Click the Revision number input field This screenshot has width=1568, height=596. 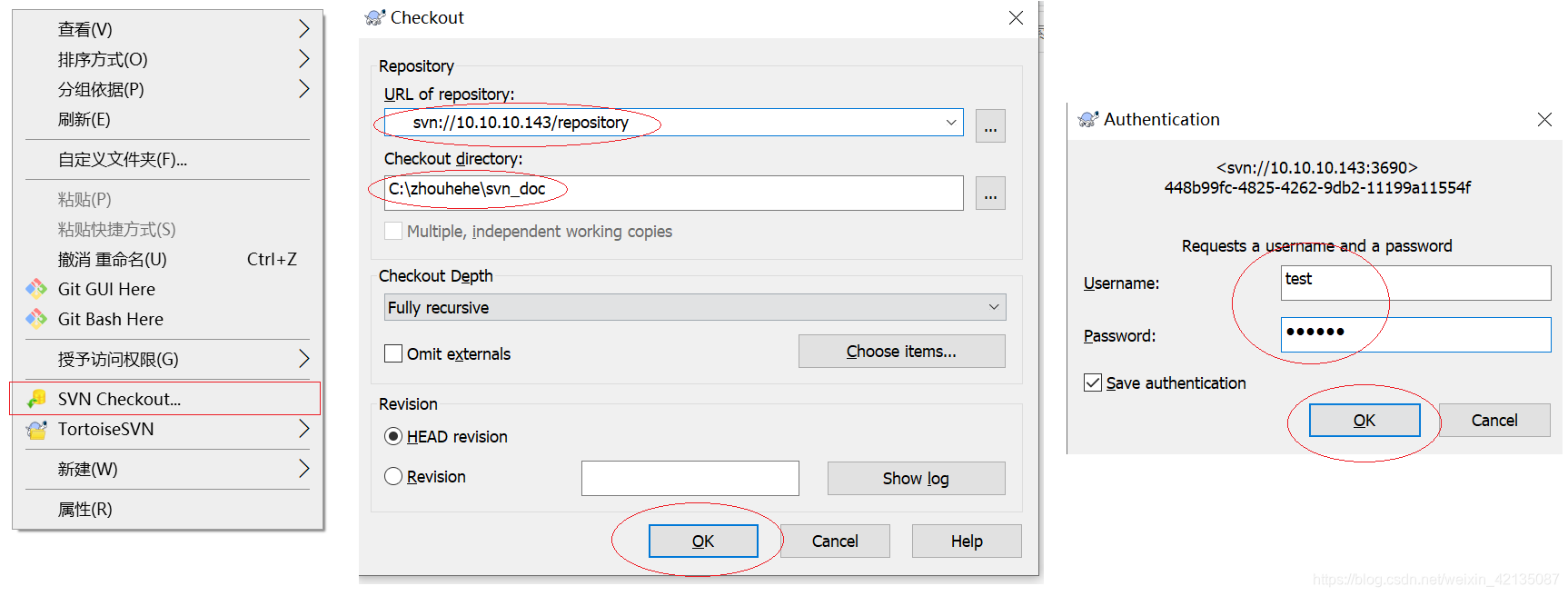pos(690,478)
